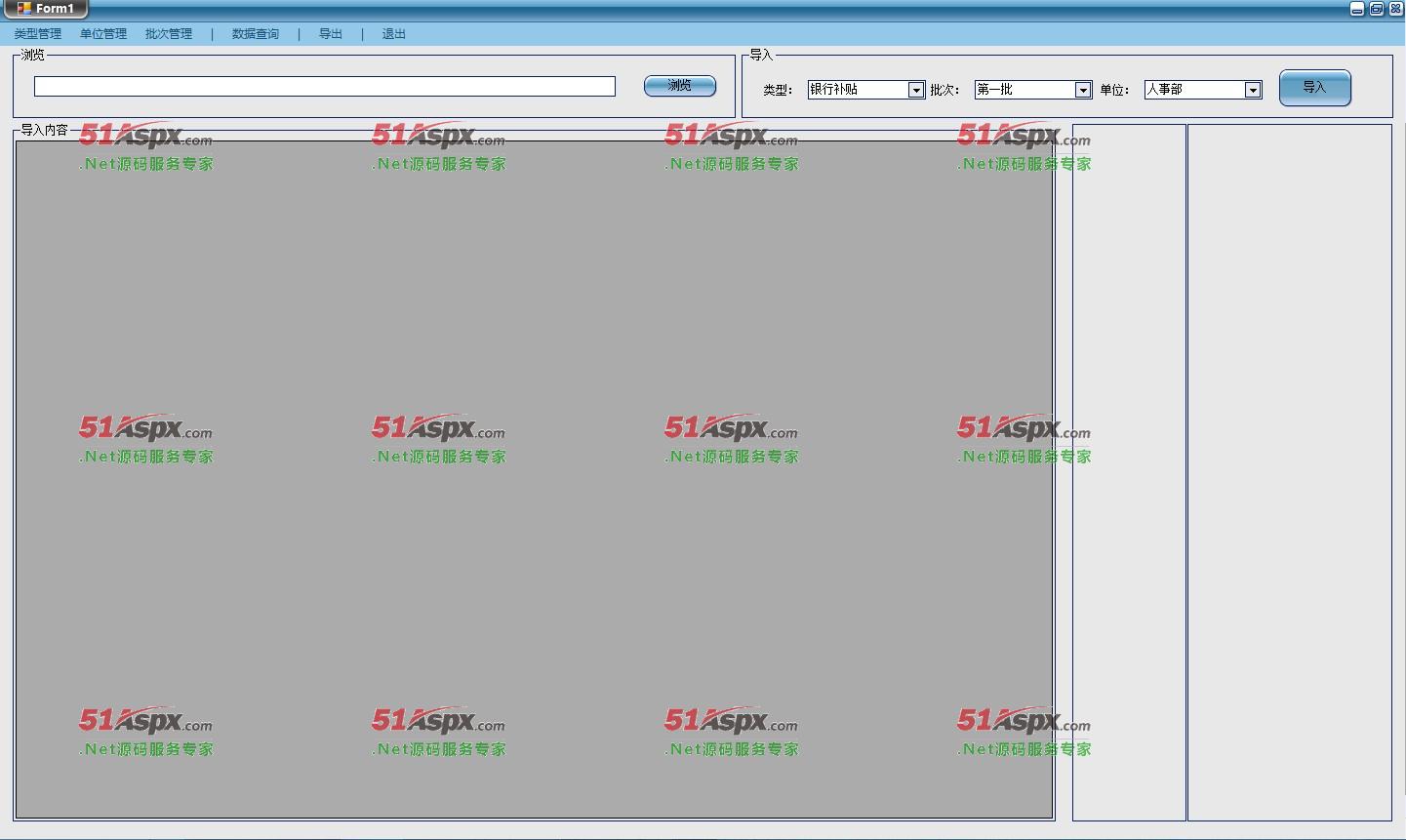Image resolution: width=1406 pixels, height=840 pixels.
Task: Focus the file path field in 浏览 group
Action: click(x=324, y=87)
